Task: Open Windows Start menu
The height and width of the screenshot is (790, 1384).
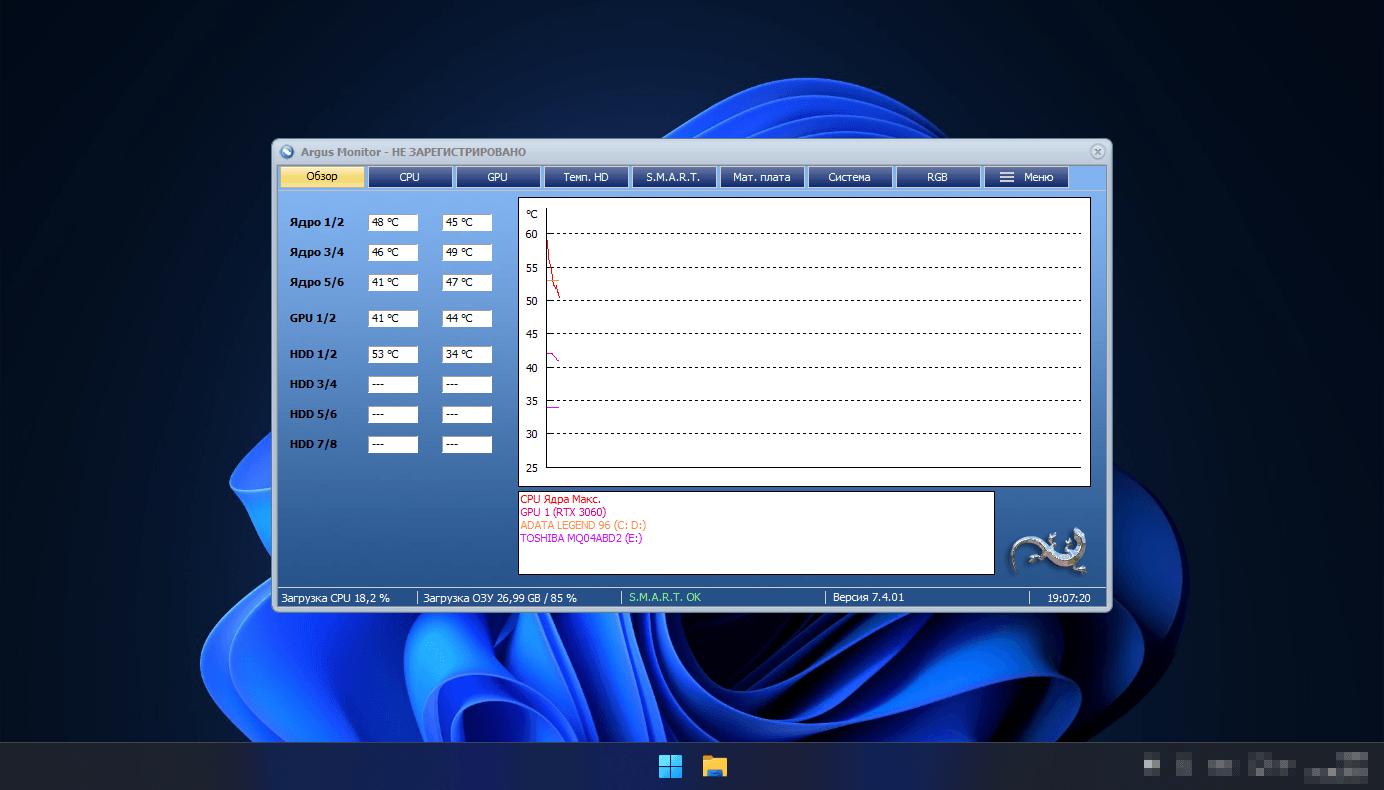Action: 670,767
